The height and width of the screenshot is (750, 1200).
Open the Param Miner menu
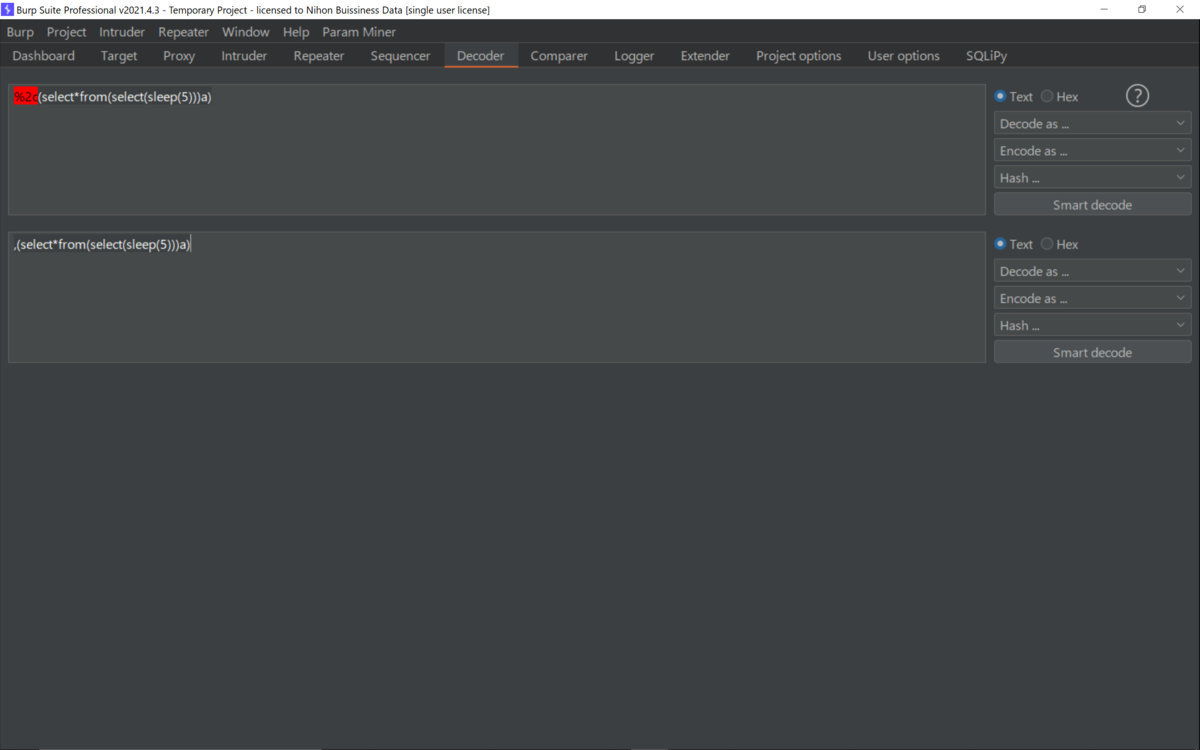359,32
